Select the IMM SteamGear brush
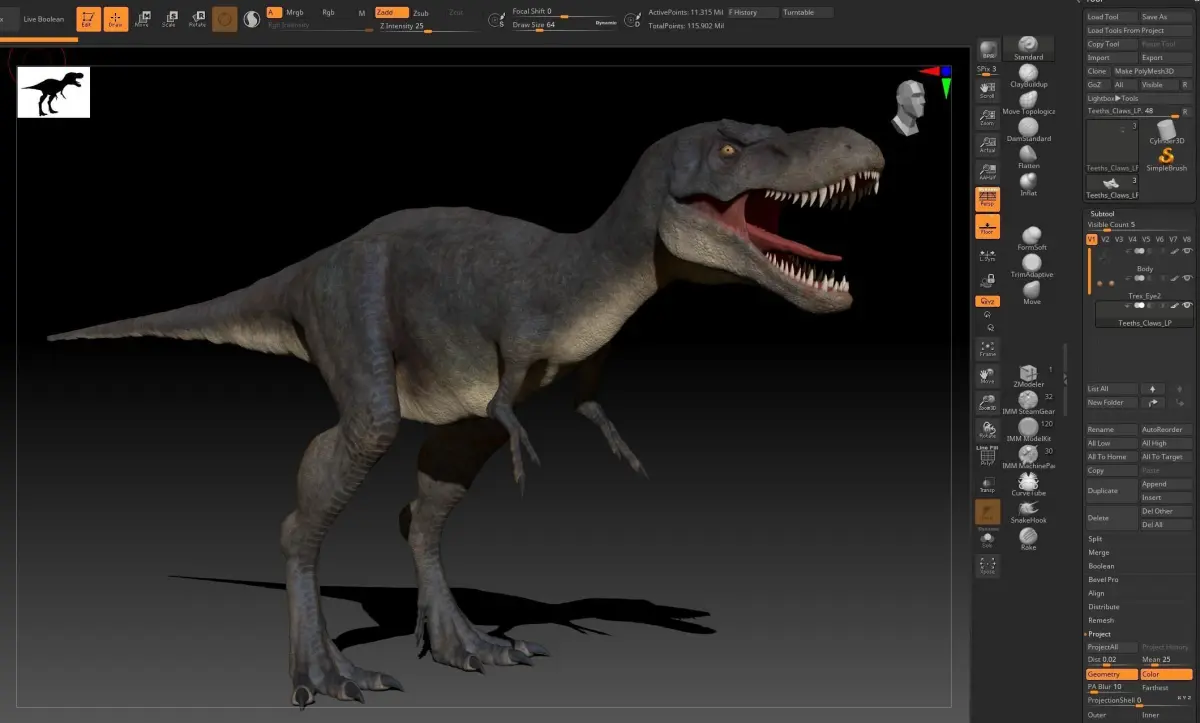Screen dimensions: 1200x723 tap(1030, 403)
